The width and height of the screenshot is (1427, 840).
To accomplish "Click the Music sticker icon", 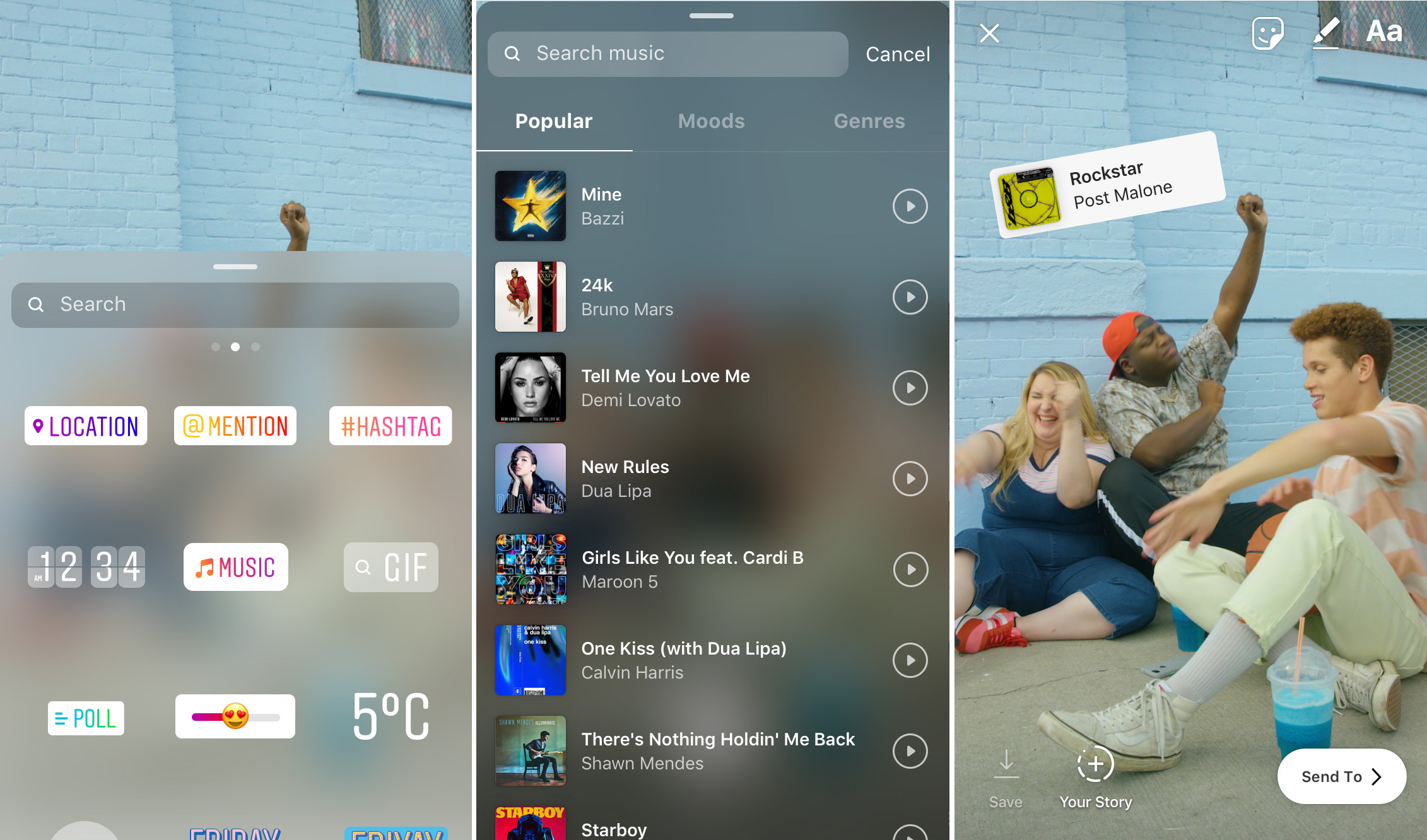I will coord(235,567).
